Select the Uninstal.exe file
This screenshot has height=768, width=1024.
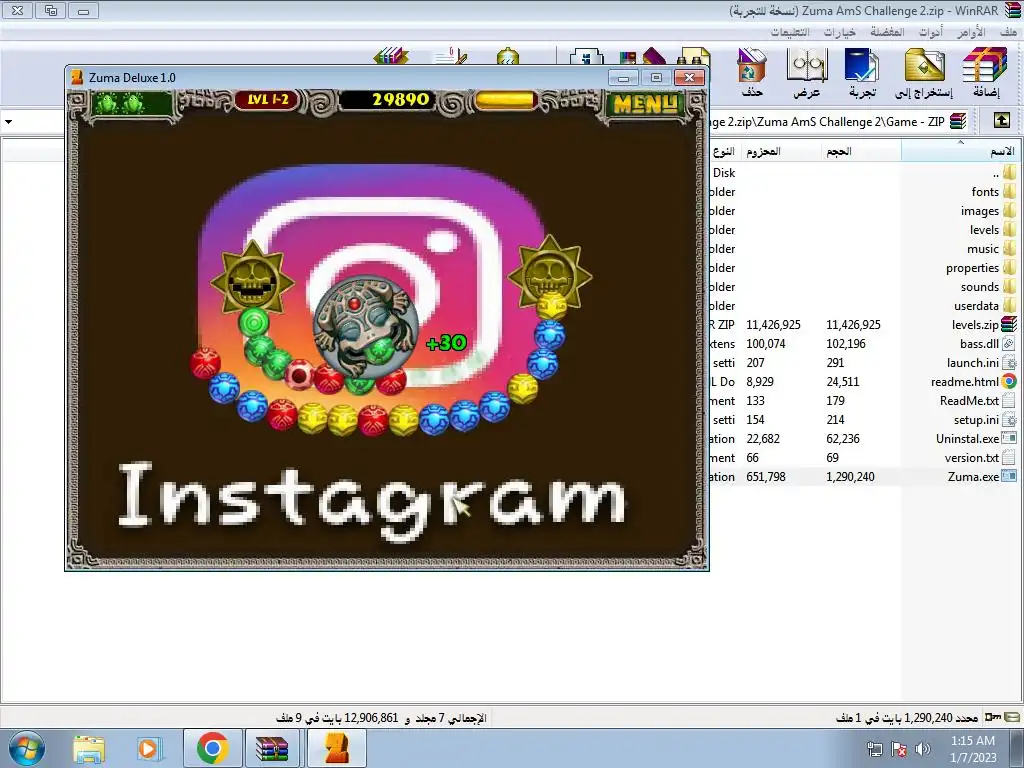(863, 439)
